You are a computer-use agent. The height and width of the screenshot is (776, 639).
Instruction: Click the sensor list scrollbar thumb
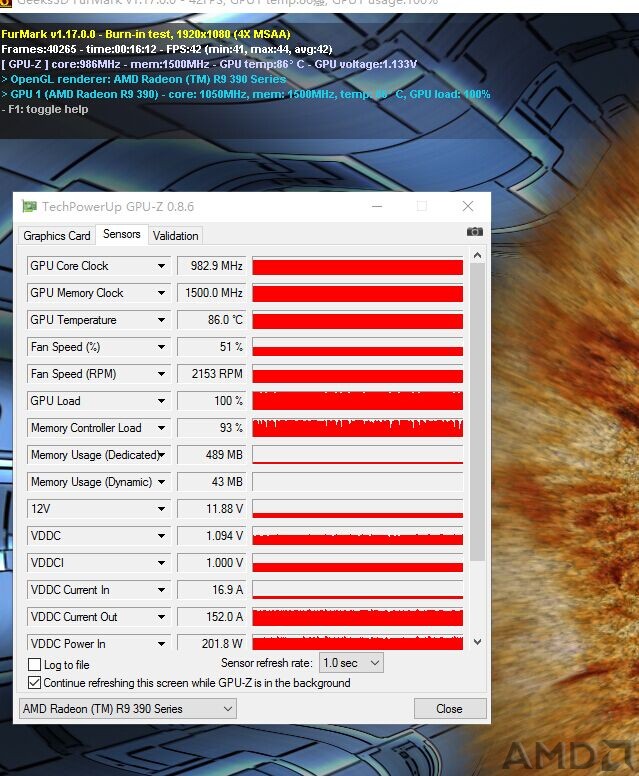click(x=477, y=412)
